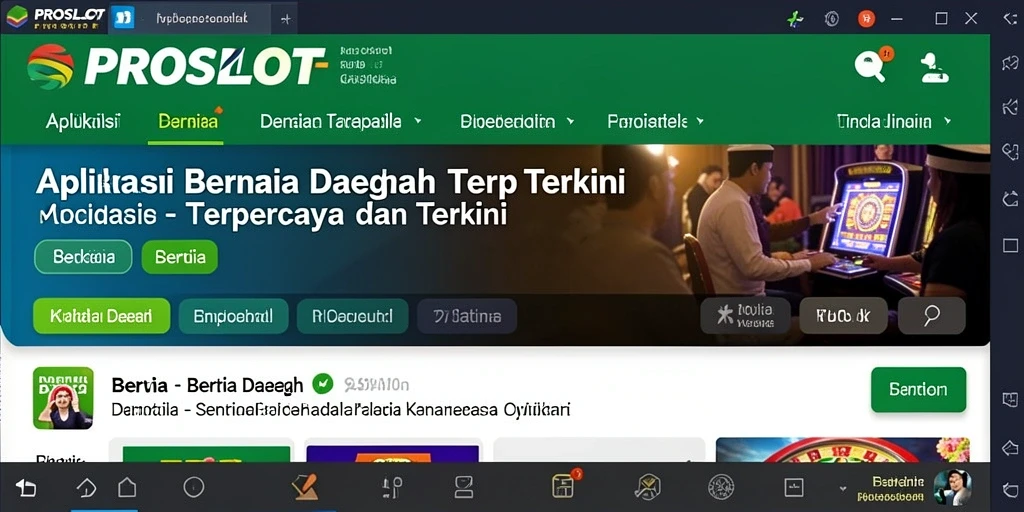This screenshot has height=512, width=1024.
Task: Click the PROSLOT globe logo in header
Action: 50,67
